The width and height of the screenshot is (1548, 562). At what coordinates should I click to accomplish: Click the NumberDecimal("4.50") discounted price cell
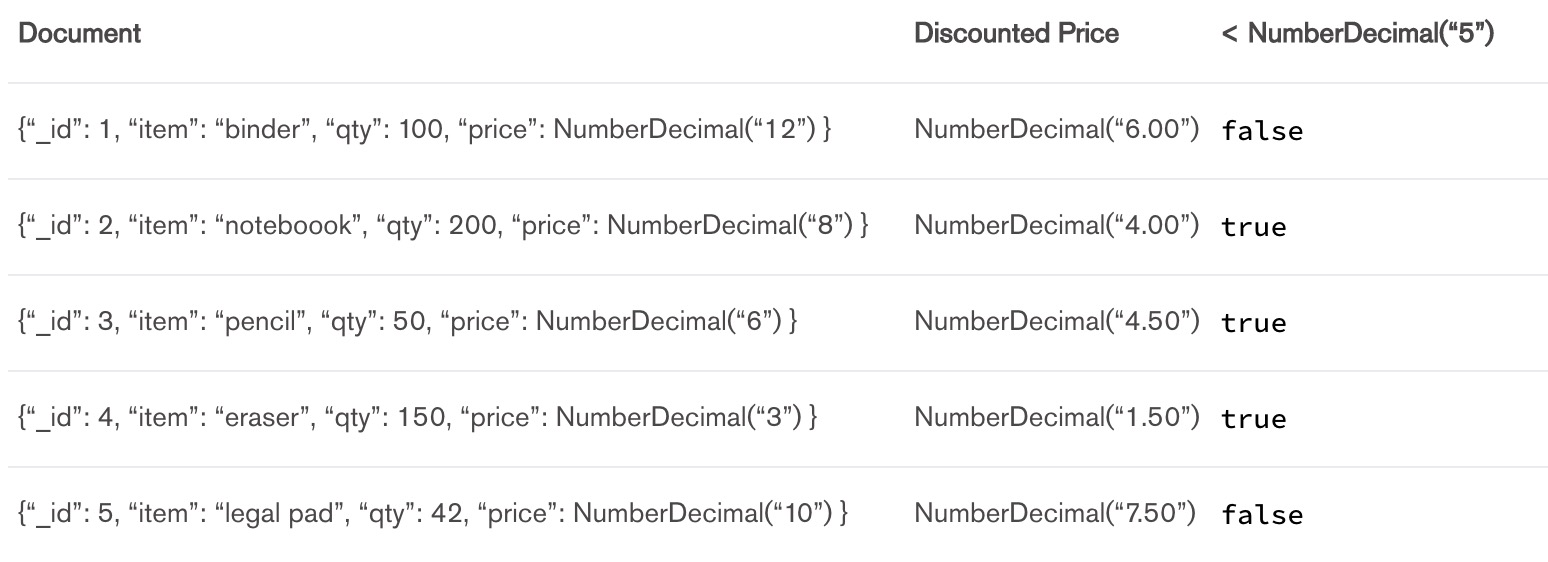coord(1056,321)
